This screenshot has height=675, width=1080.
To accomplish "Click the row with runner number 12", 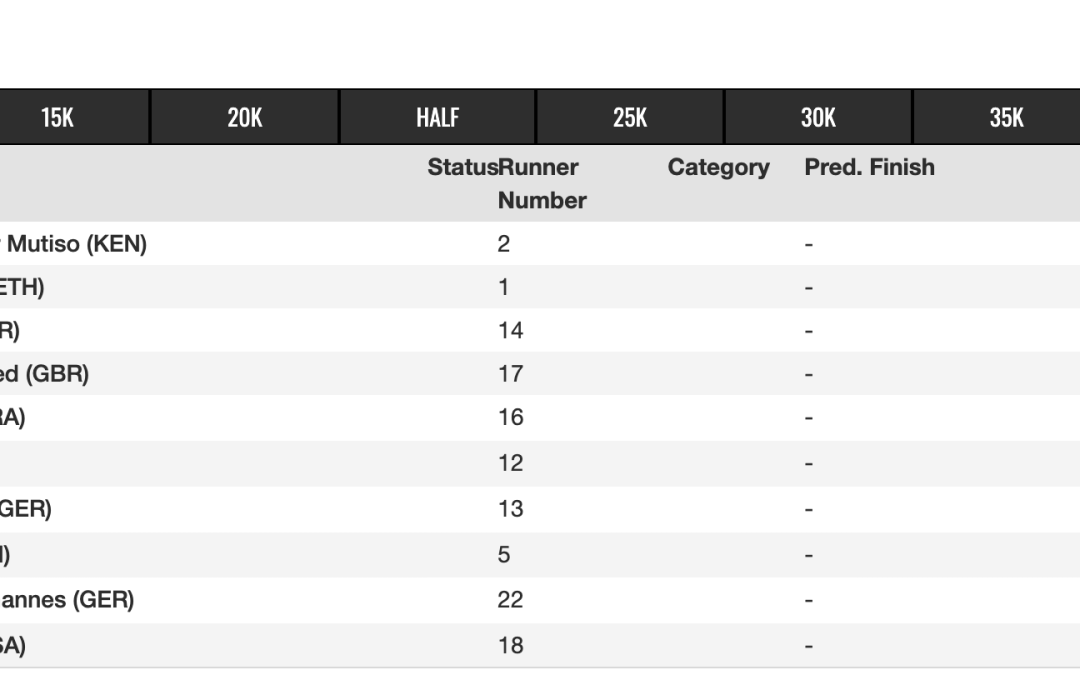I will click(510, 463).
